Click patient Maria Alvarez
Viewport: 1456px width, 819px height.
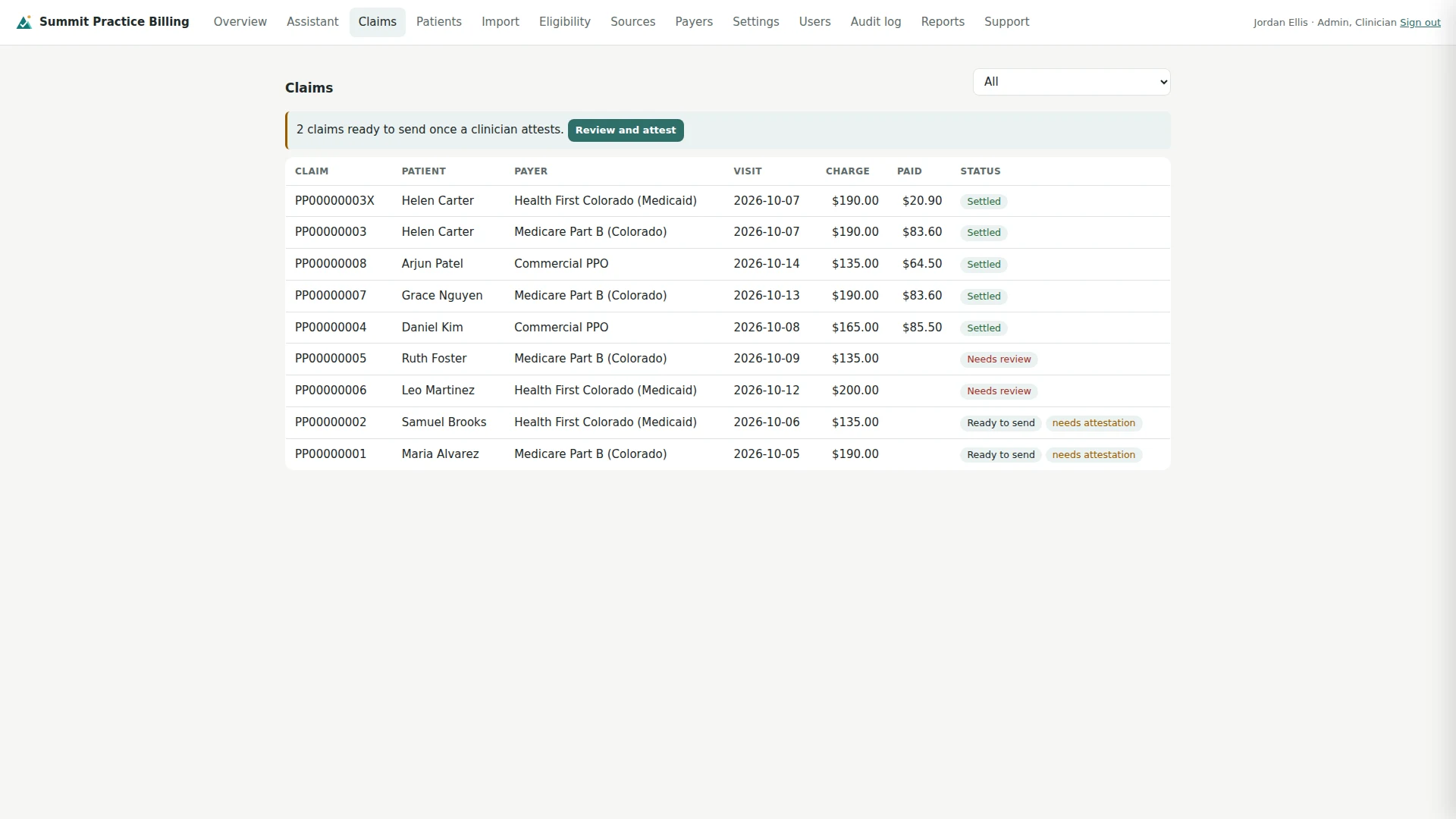pos(440,454)
